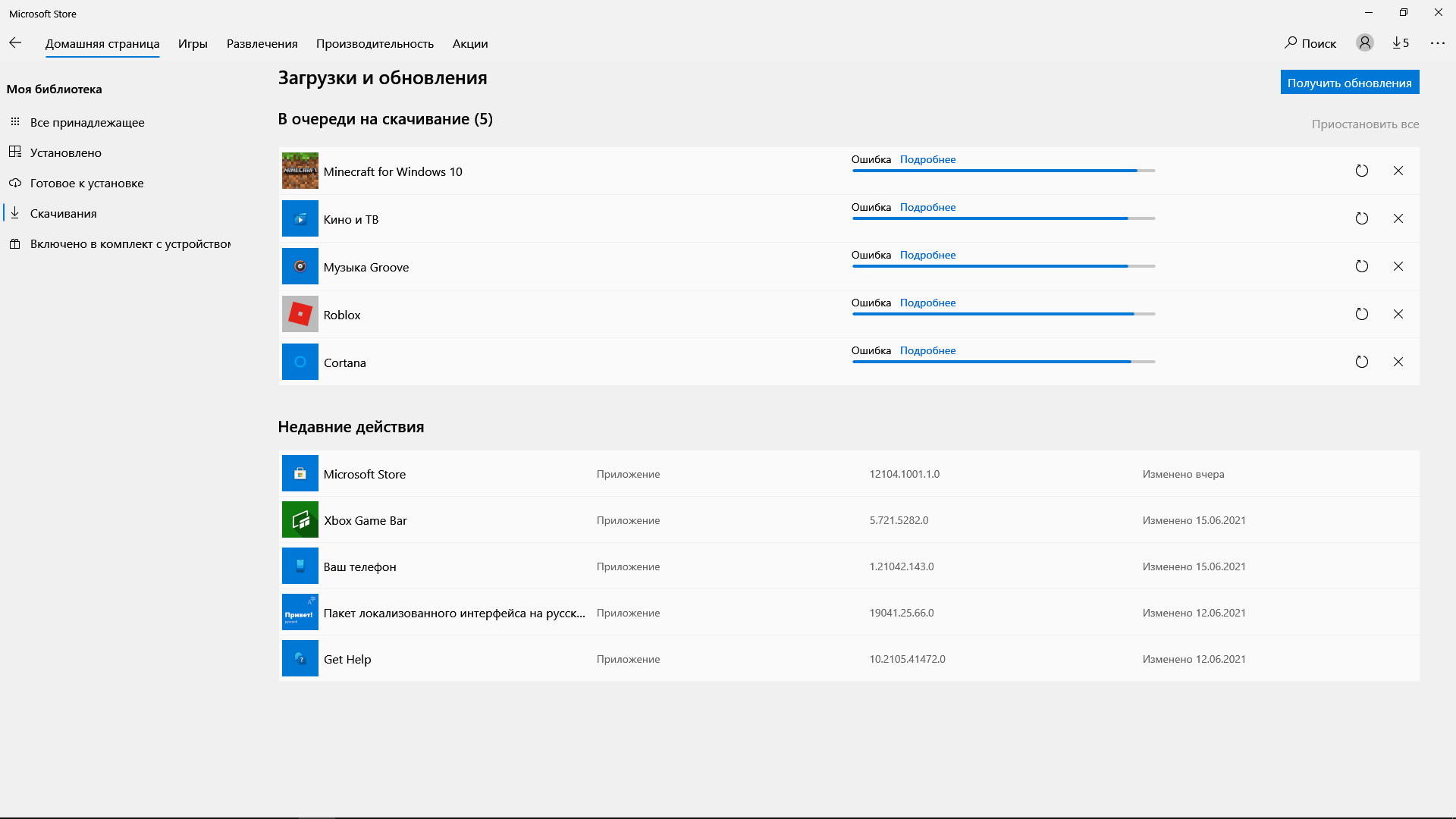
Task: Click the Roblox app icon
Action: point(300,314)
